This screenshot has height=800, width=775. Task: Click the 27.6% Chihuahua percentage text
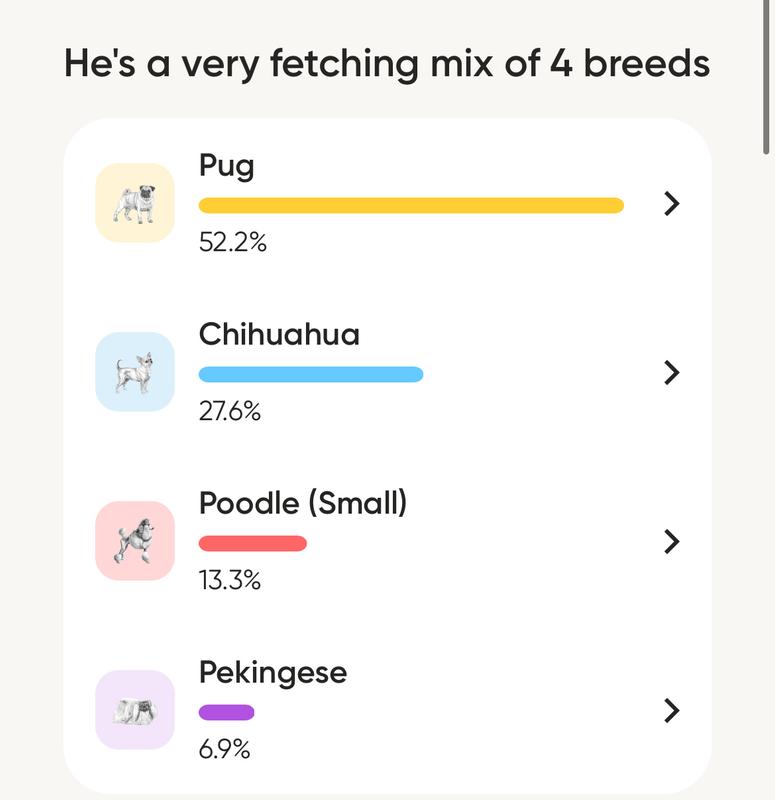click(230, 410)
